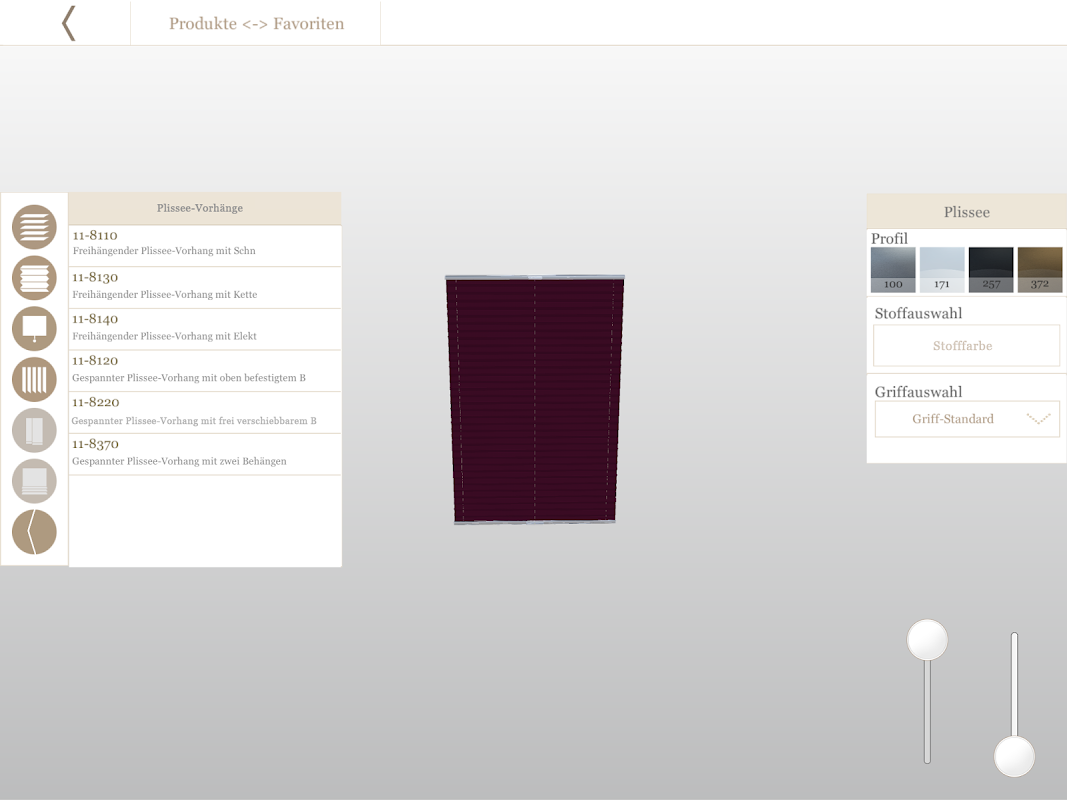This screenshot has height=800, width=1067.
Task: Choose product 11-8130 with Kette
Action: (205, 288)
